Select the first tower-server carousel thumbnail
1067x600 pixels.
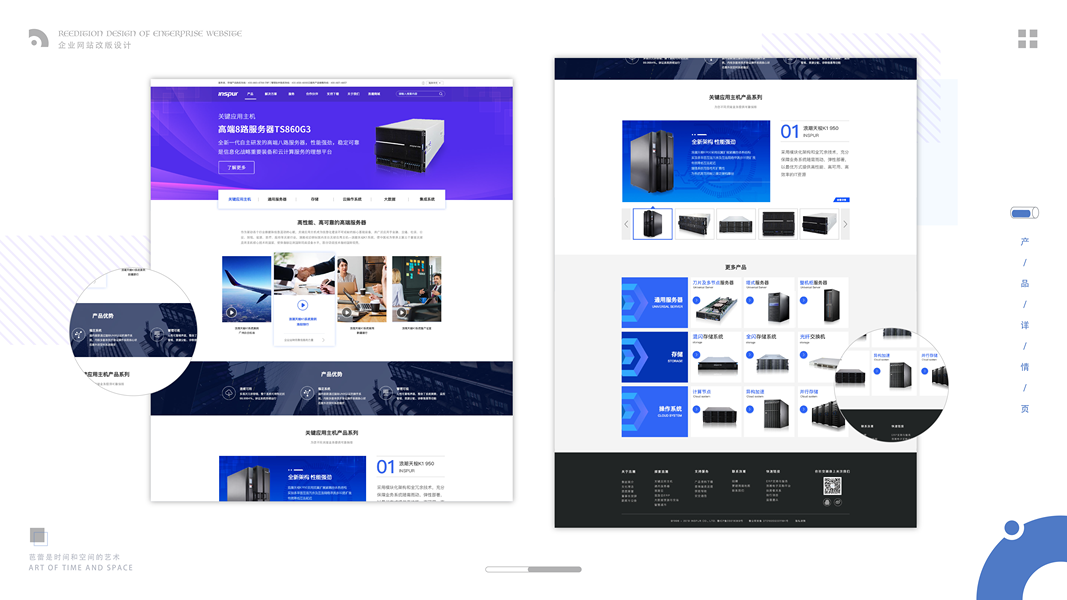(653, 224)
